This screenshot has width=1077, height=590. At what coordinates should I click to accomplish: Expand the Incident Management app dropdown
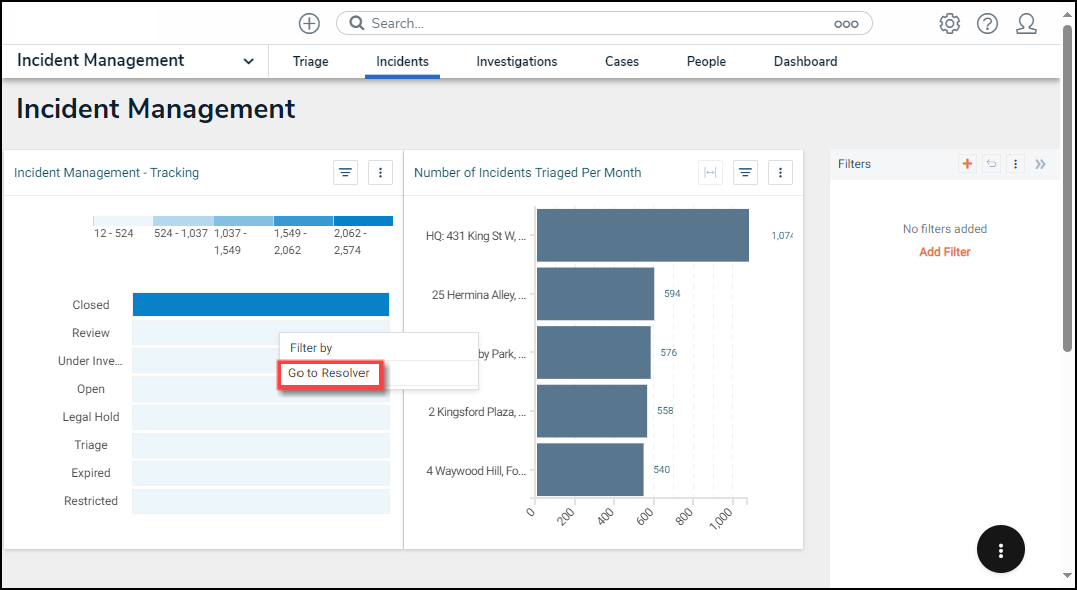(x=248, y=61)
